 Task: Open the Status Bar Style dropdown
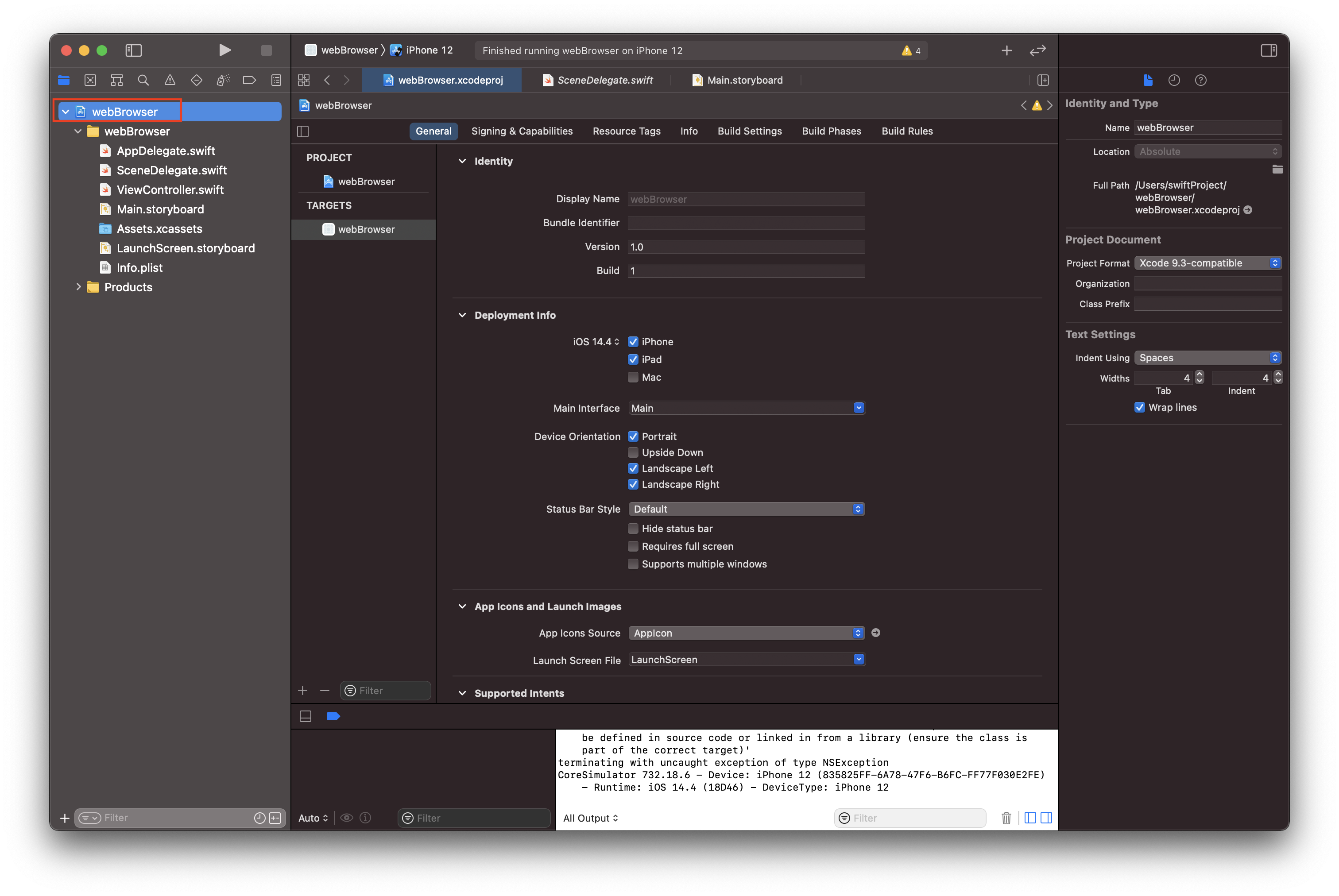[x=746, y=509]
